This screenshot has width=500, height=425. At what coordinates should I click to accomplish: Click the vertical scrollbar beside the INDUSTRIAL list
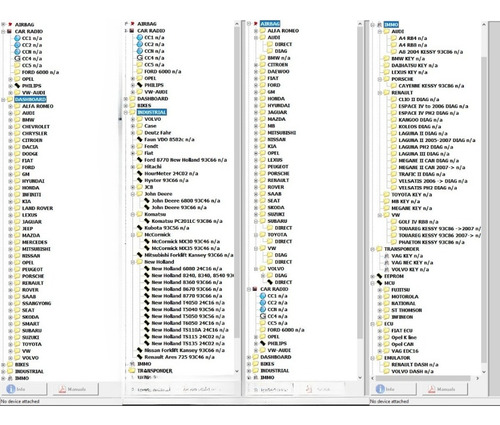click(237, 183)
